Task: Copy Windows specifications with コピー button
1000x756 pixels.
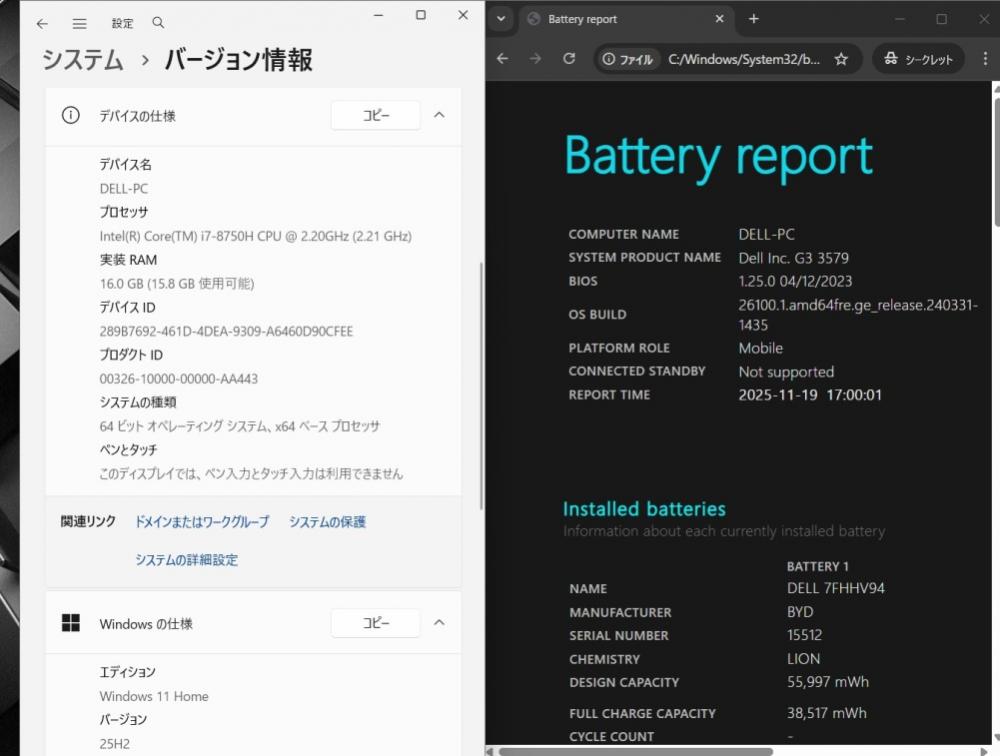Action: point(375,623)
